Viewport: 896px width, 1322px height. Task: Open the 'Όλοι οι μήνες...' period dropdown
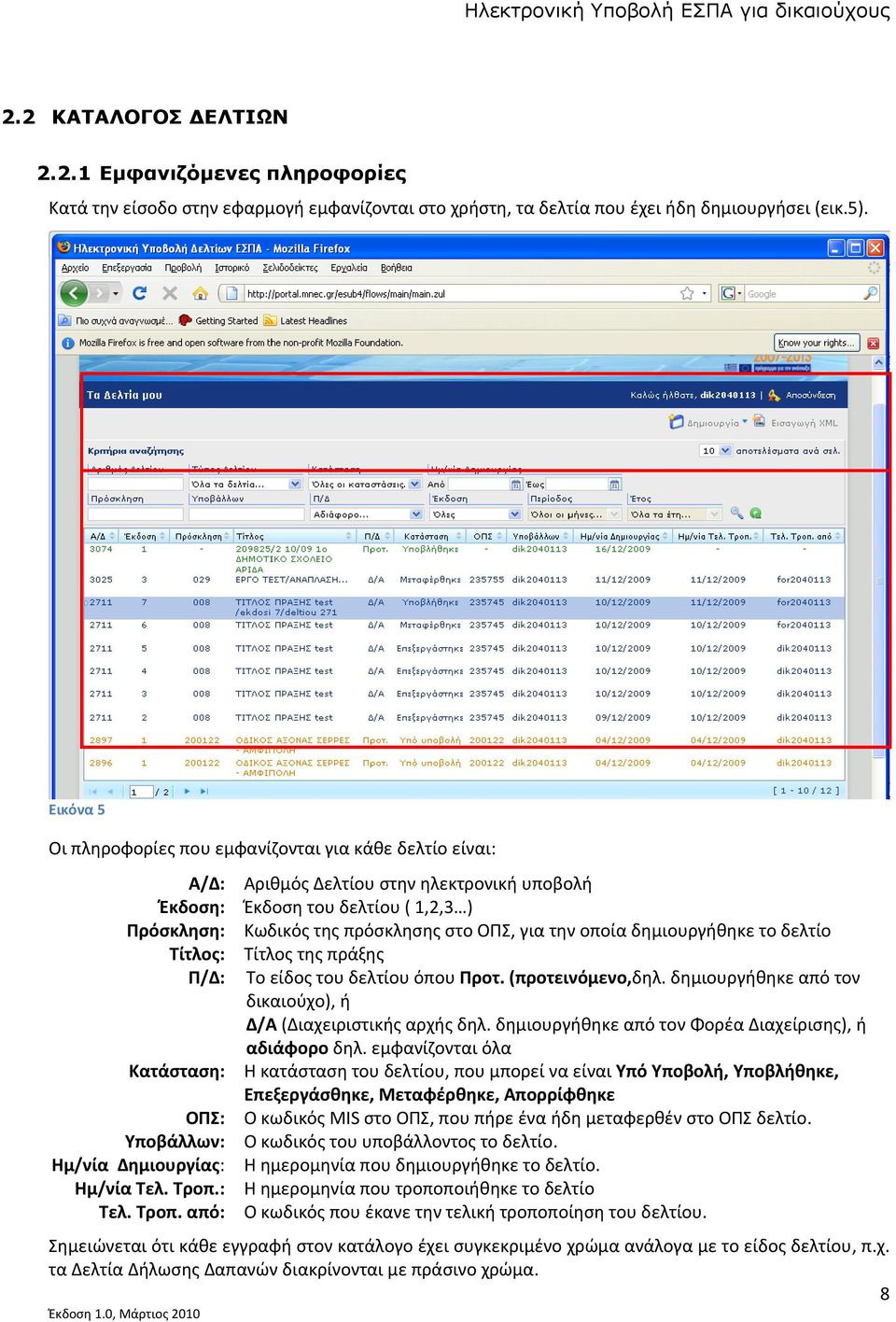pyautogui.click(x=574, y=514)
